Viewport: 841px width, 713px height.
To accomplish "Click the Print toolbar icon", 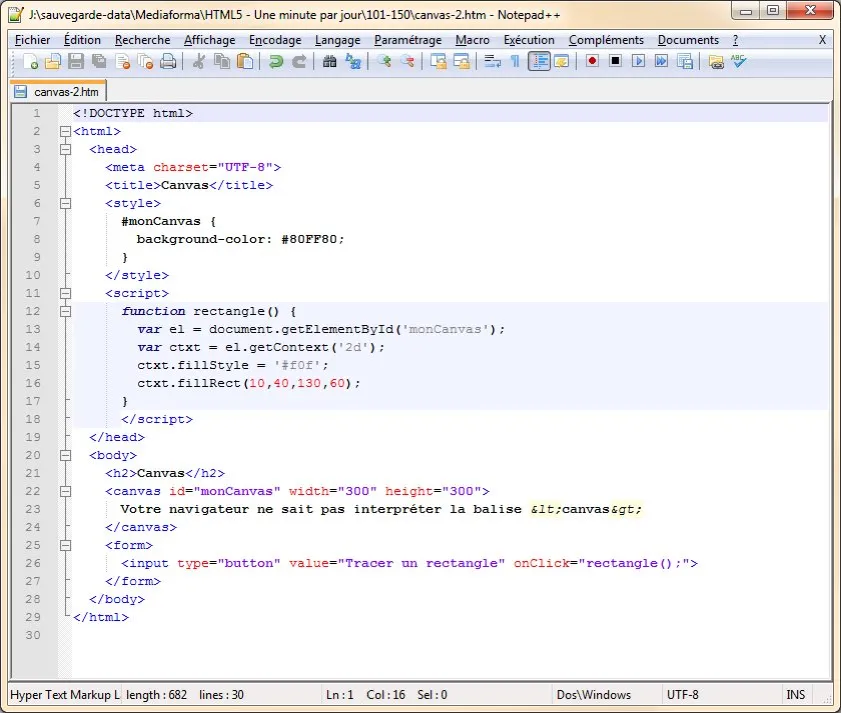I will click(x=168, y=62).
